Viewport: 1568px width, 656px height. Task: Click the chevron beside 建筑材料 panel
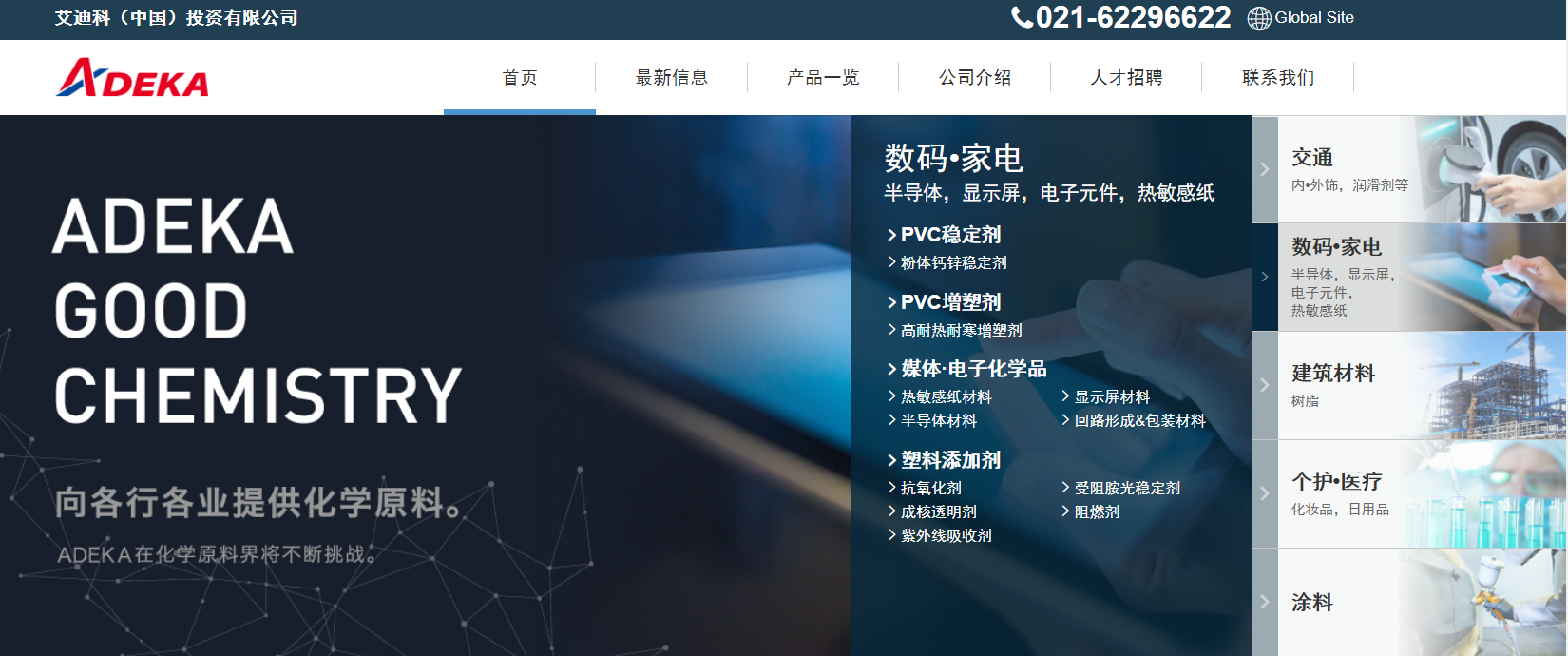point(1265,385)
